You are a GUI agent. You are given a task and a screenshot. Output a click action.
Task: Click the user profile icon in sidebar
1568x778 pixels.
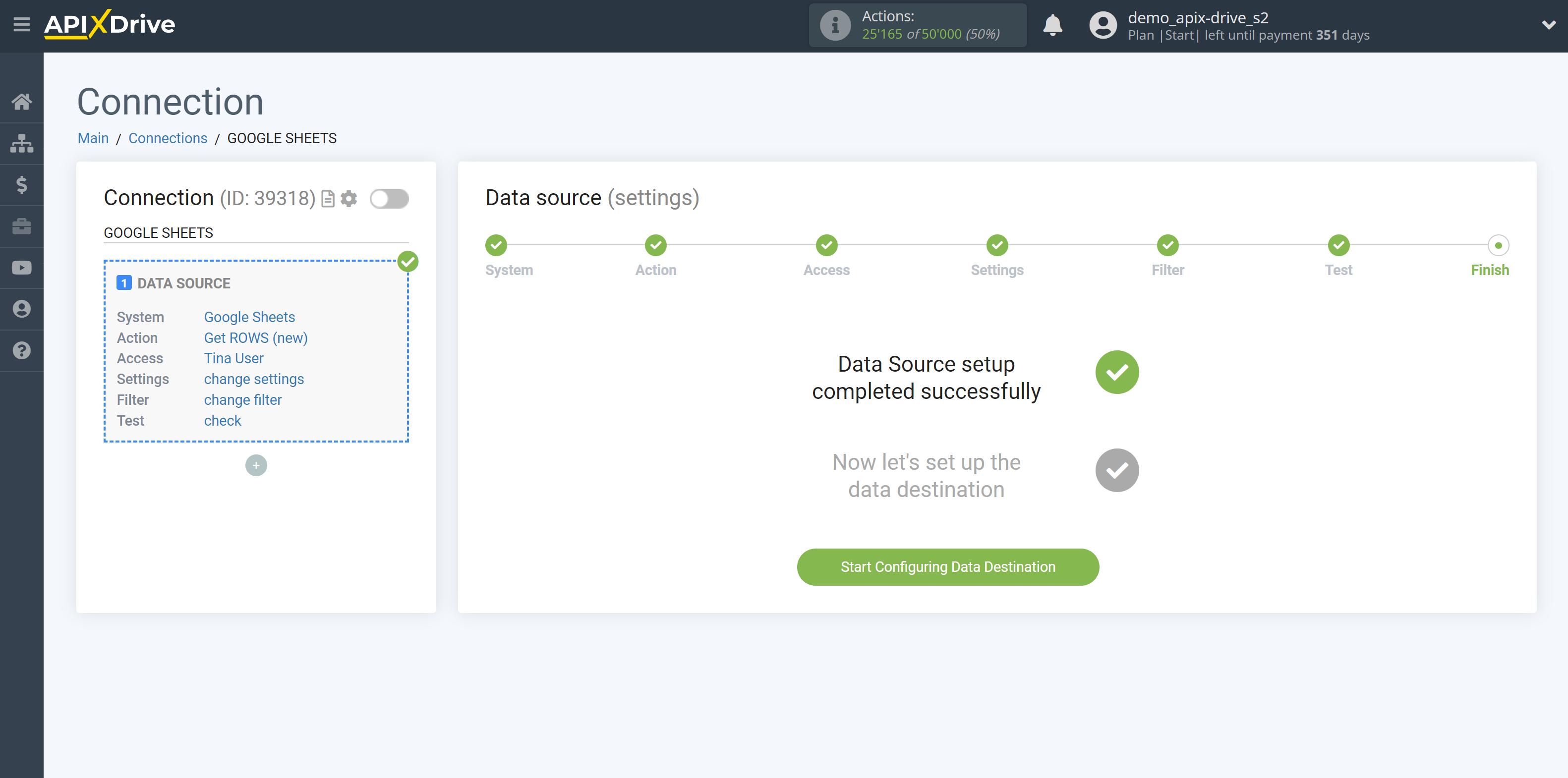[x=21, y=309]
